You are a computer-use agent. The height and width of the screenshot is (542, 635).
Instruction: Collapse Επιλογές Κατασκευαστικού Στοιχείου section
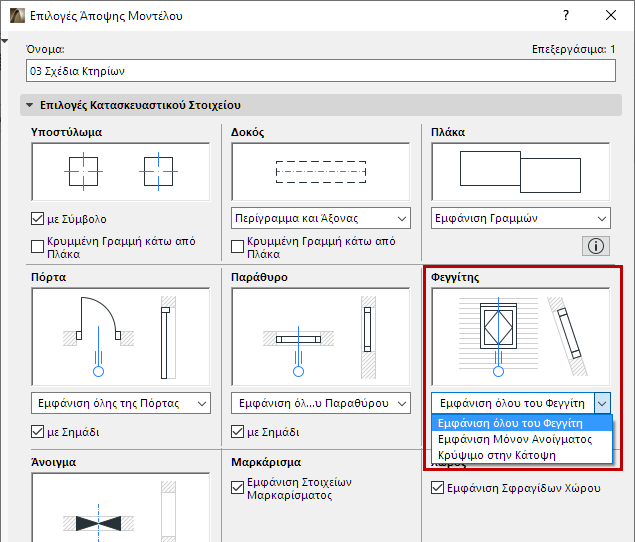click(30, 105)
